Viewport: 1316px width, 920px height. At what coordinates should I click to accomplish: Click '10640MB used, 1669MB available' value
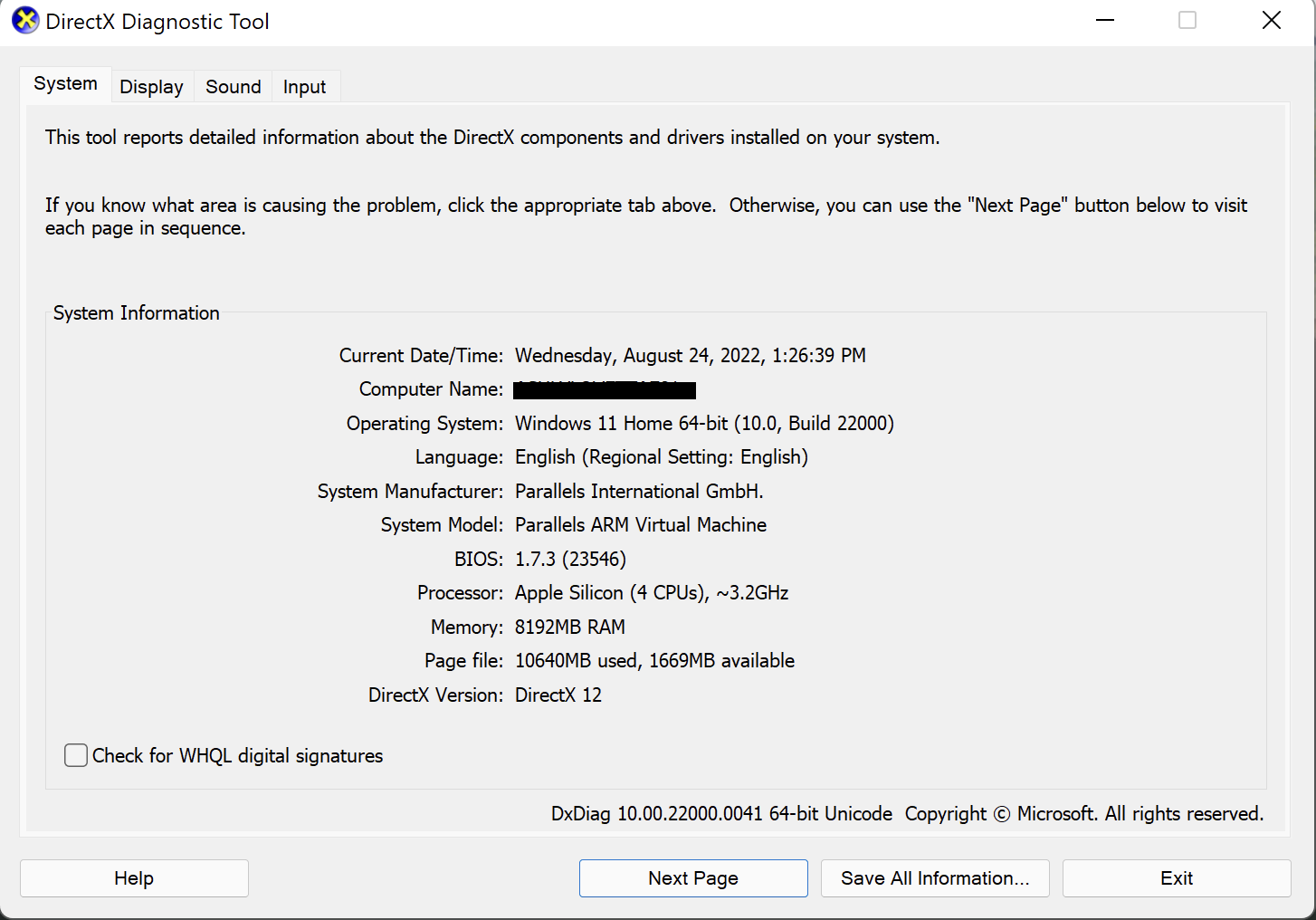click(654, 661)
